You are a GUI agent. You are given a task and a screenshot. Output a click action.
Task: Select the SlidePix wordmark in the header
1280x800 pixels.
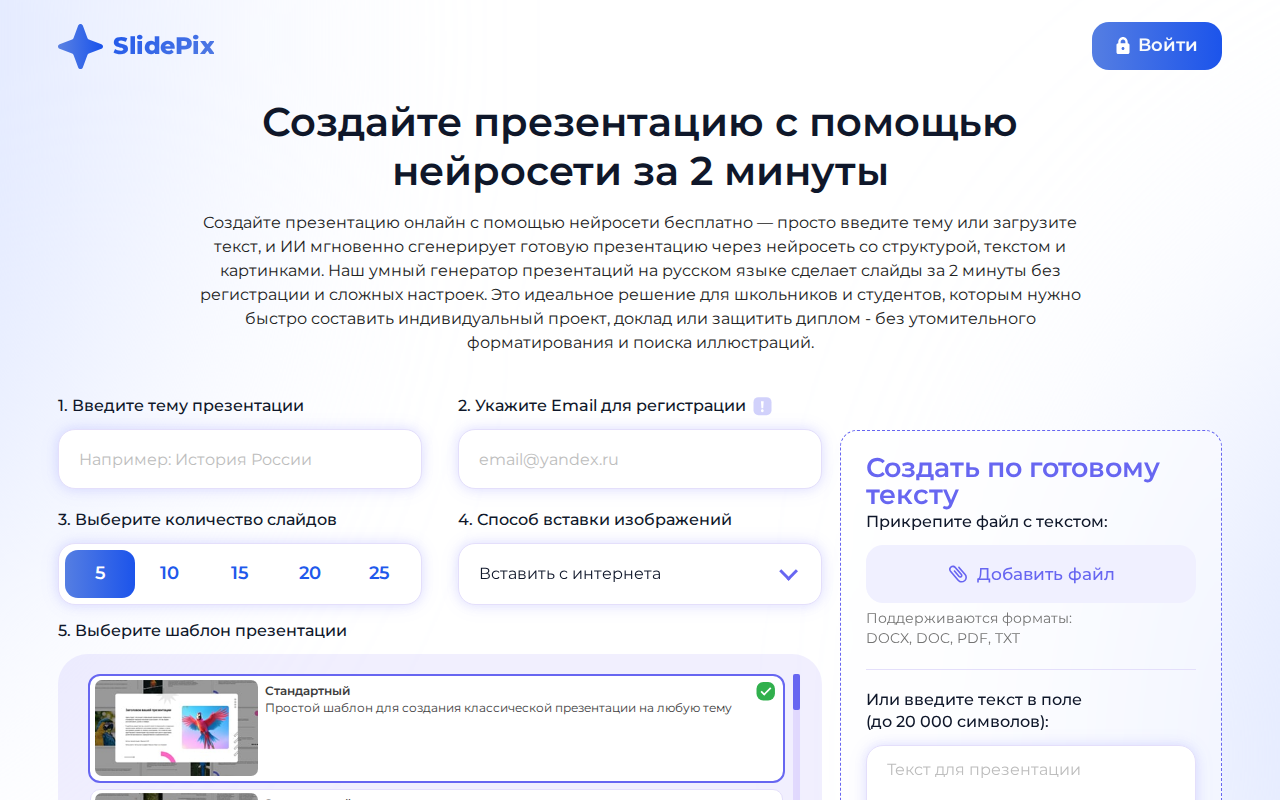pos(163,45)
